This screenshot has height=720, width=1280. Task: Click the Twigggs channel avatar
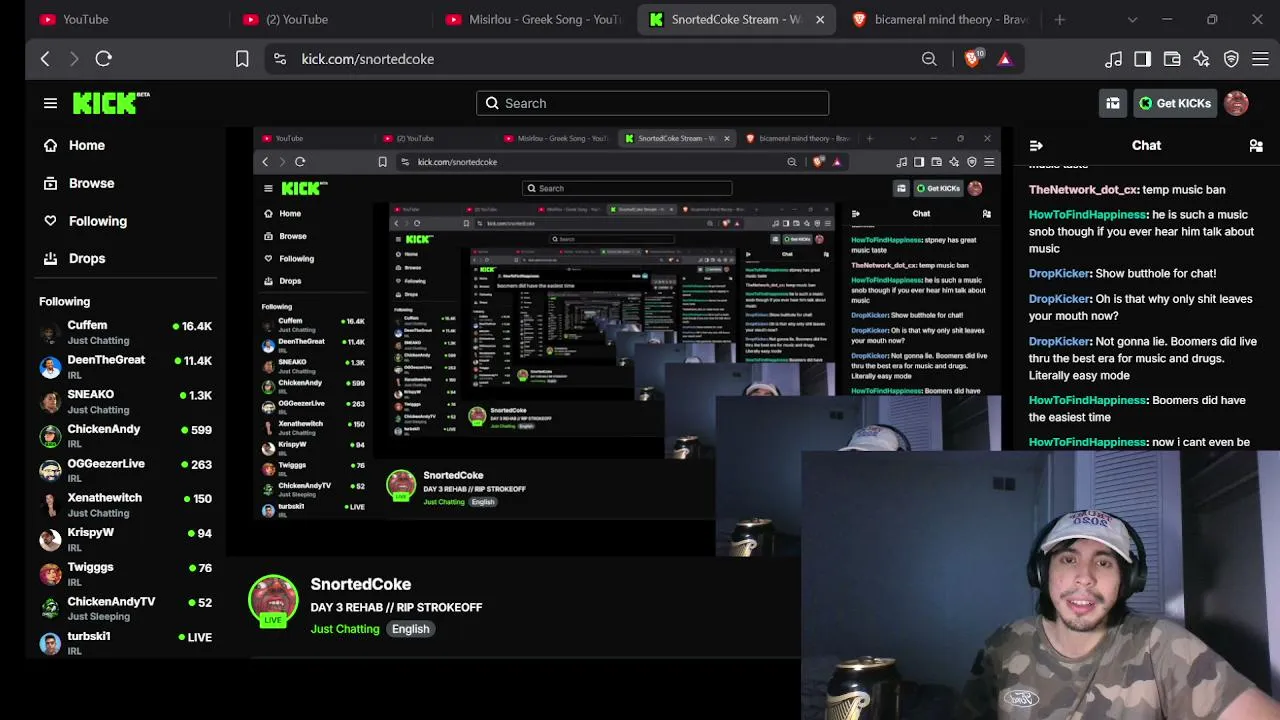(x=50, y=574)
